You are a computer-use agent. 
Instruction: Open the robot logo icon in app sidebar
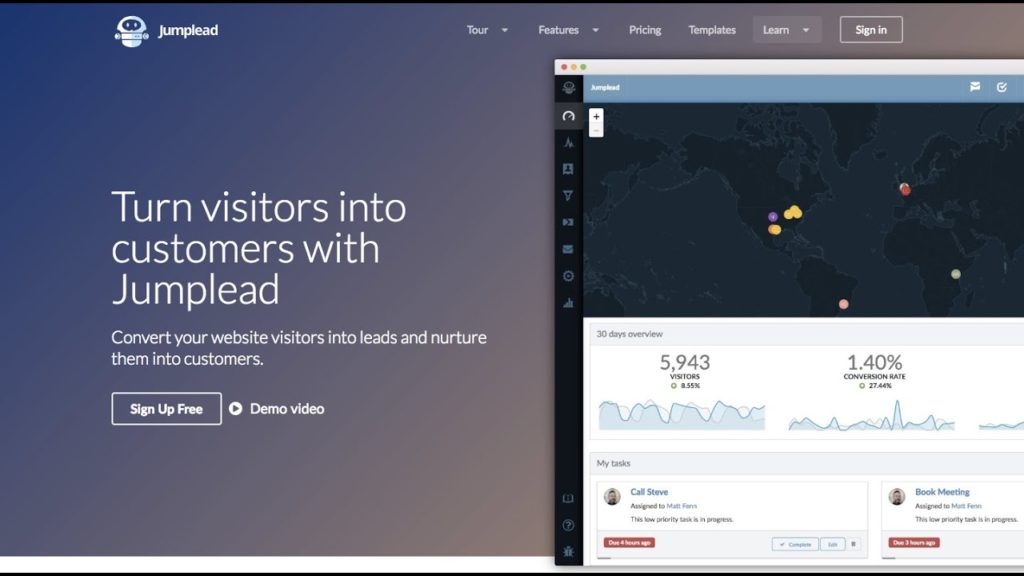pyautogui.click(x=569, y=88)
